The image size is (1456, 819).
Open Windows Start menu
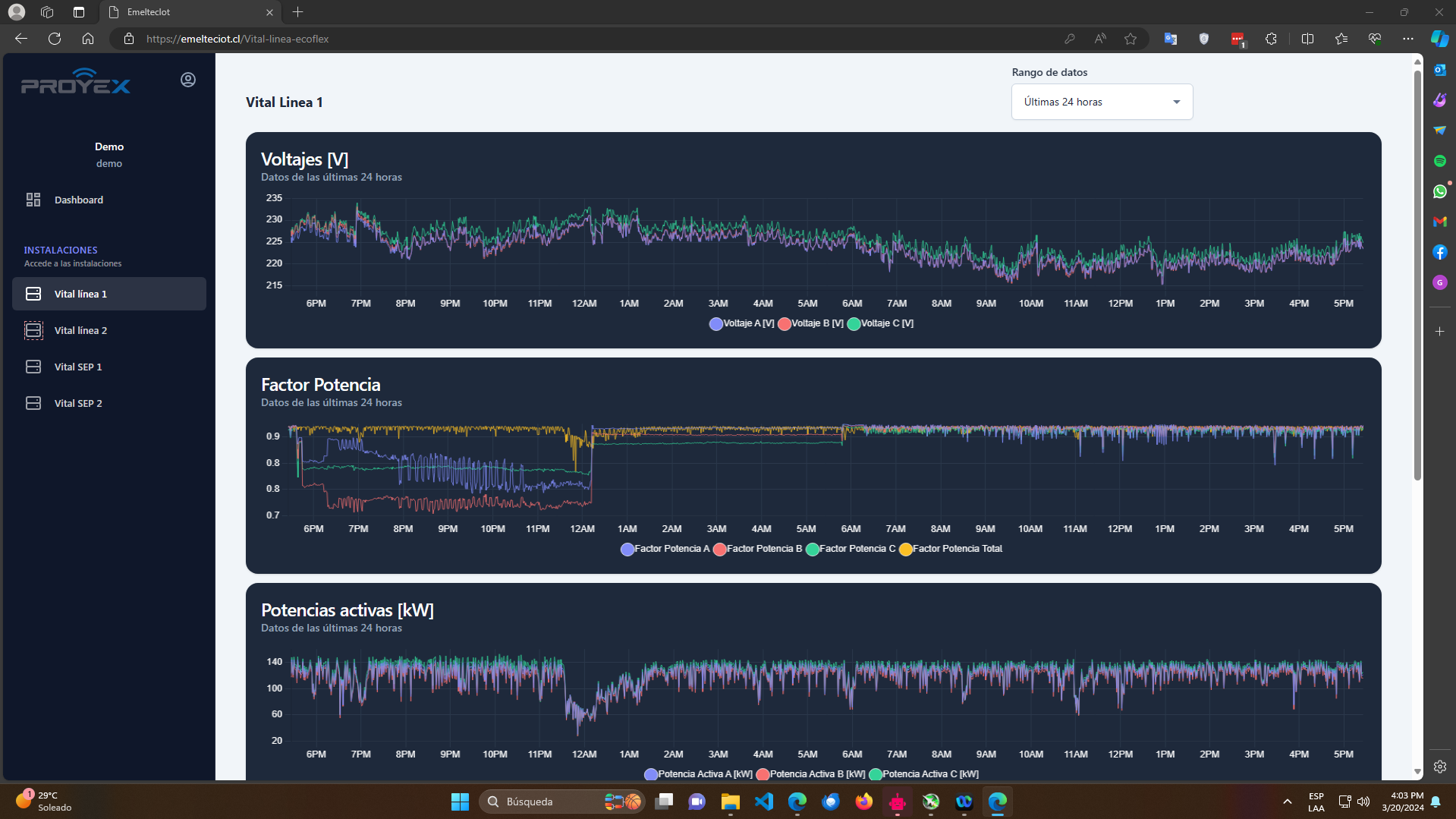pyautogui.click(x=460, y=802)
